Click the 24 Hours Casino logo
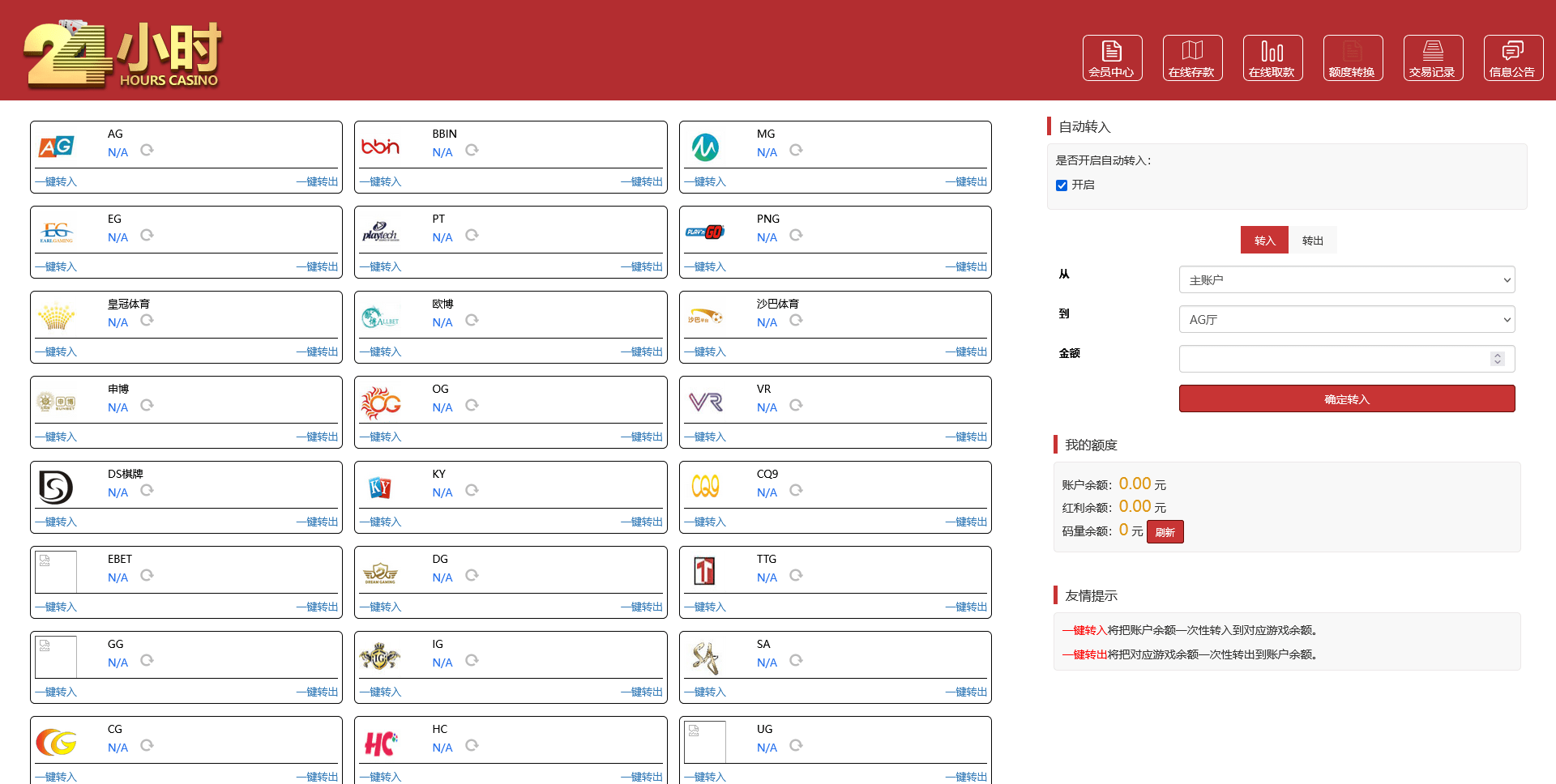 122,53
